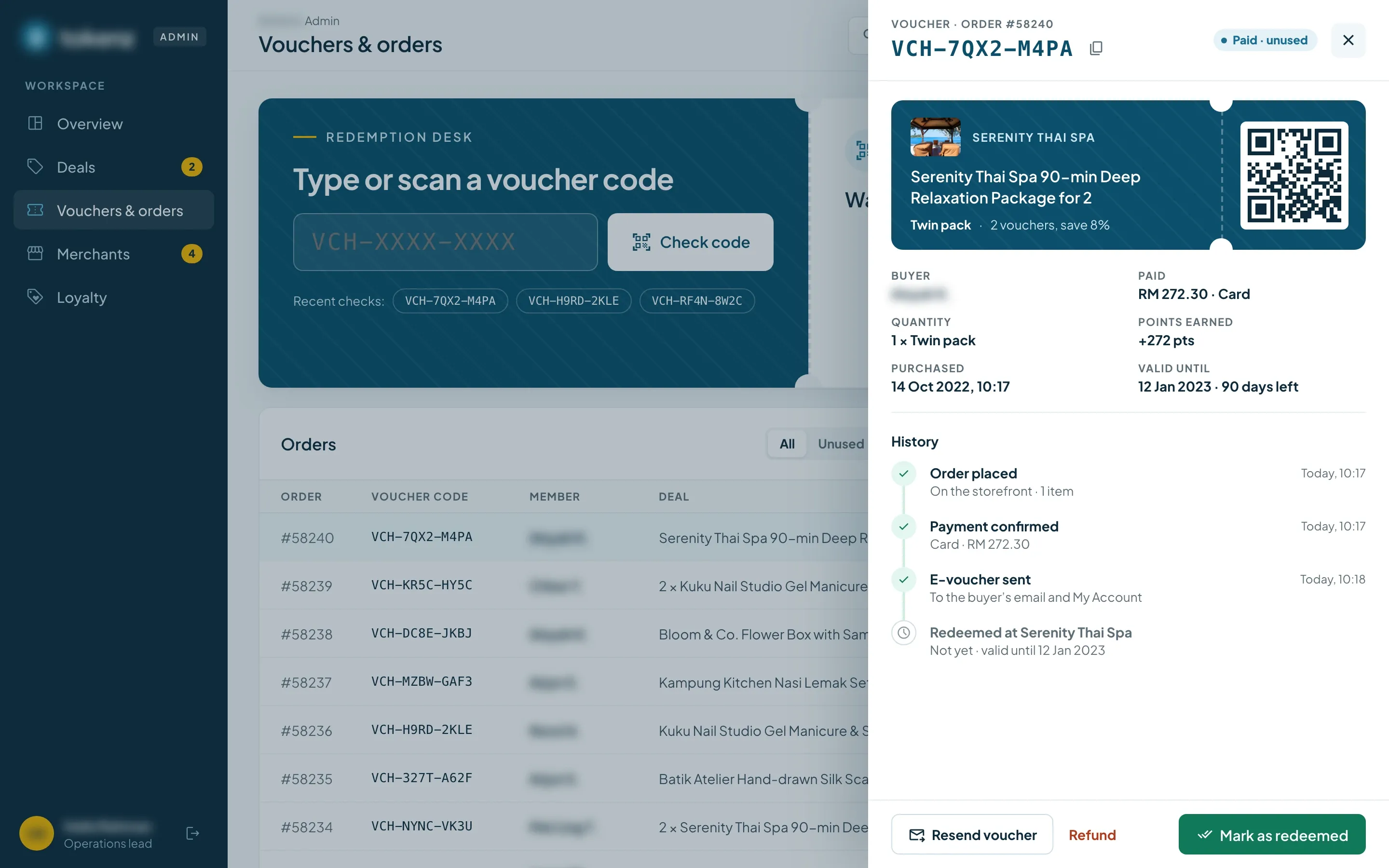The width and height of the screenshot is (1389, 868).
Task: Select recent check VCH-H9RD-2KLE chip
Action: point(573,301)
